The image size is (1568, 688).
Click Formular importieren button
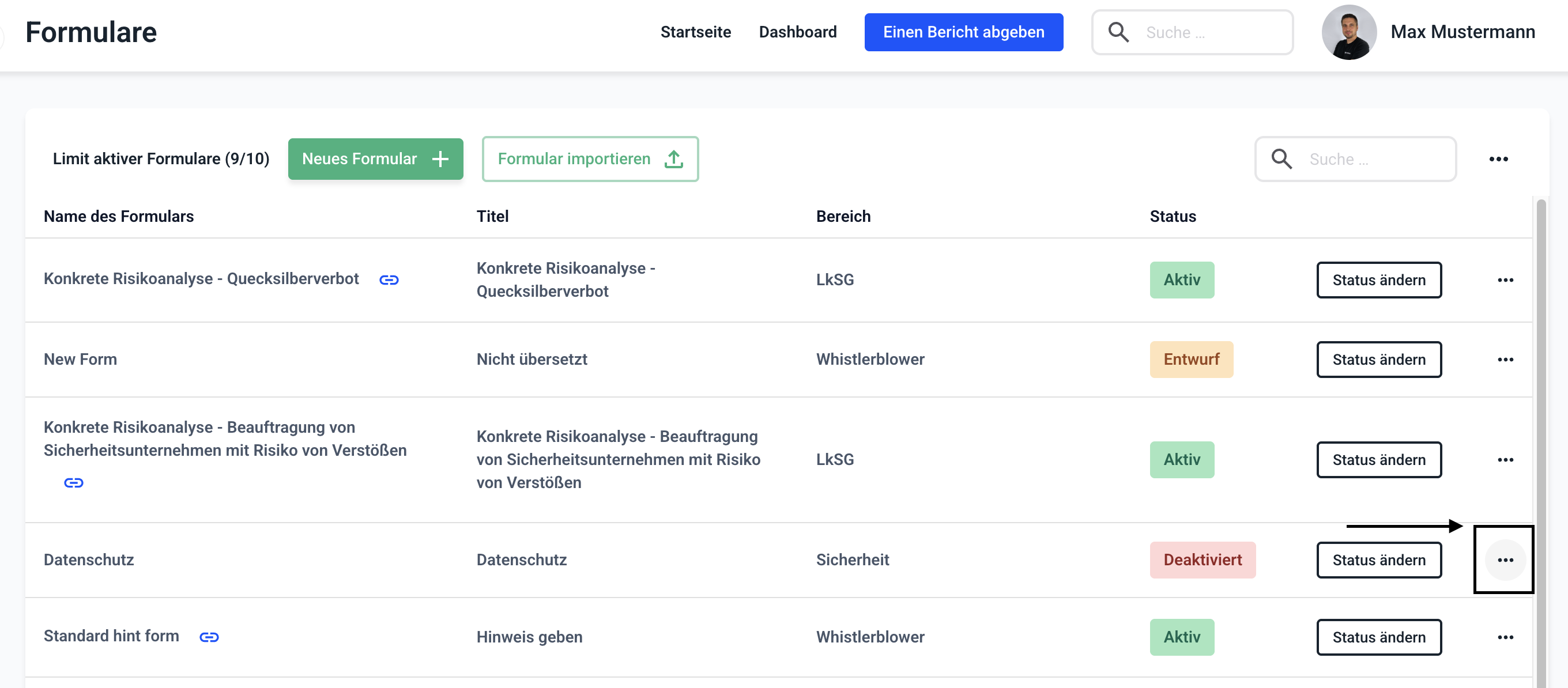pos(589,159)
